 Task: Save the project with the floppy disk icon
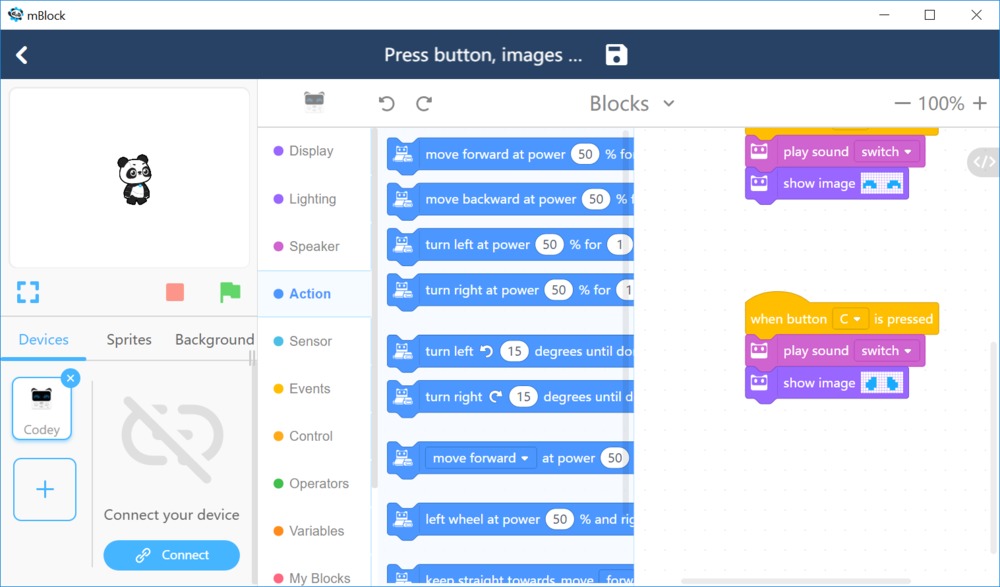point(616,55)
